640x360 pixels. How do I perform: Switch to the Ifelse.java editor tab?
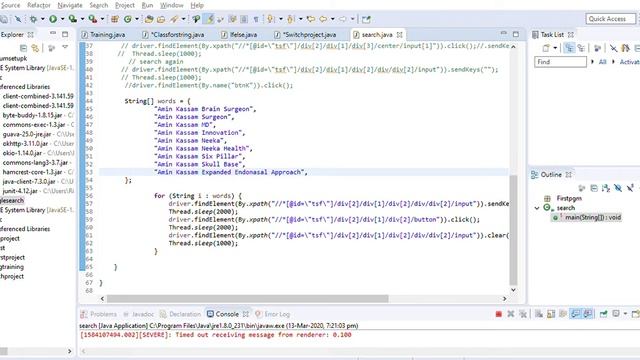[239, 35]
